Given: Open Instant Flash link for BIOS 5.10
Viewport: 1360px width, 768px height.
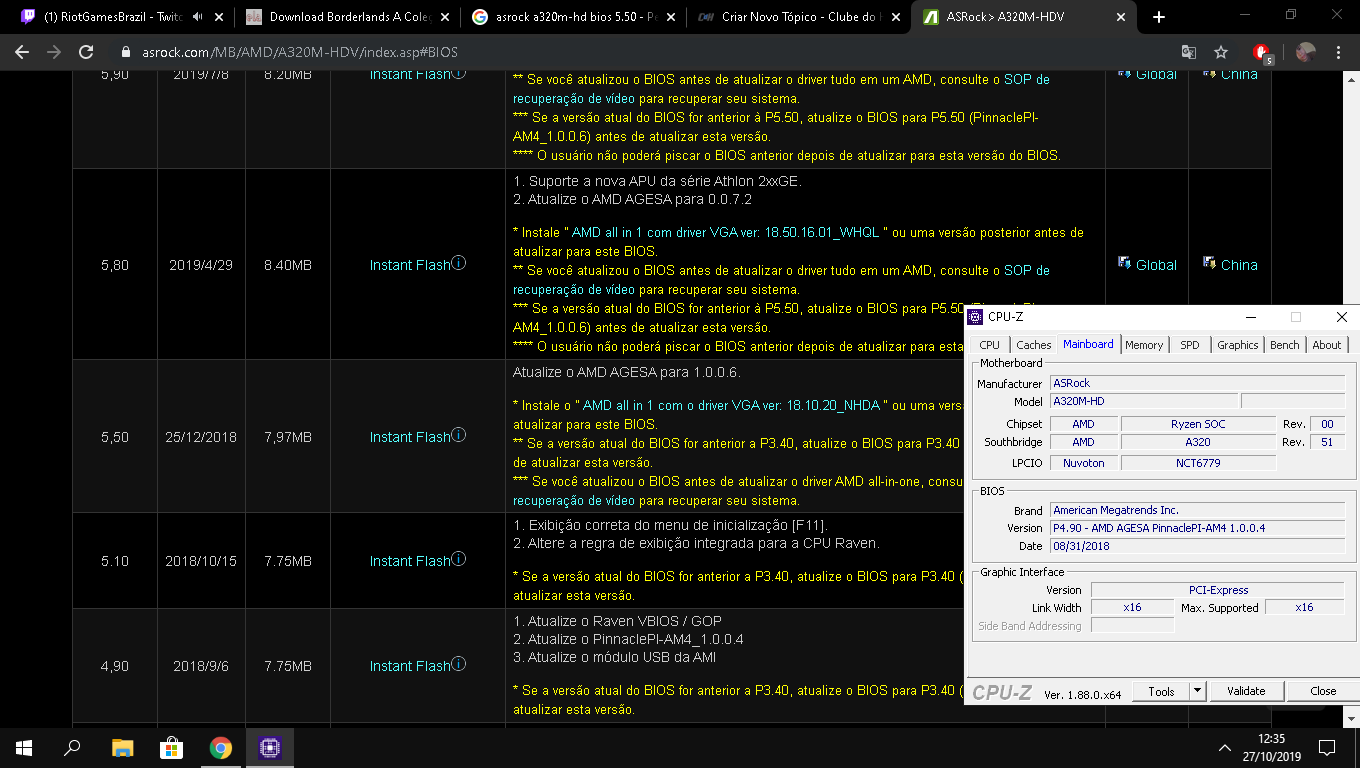Looking at the screenshot, I should click(410, 561).
